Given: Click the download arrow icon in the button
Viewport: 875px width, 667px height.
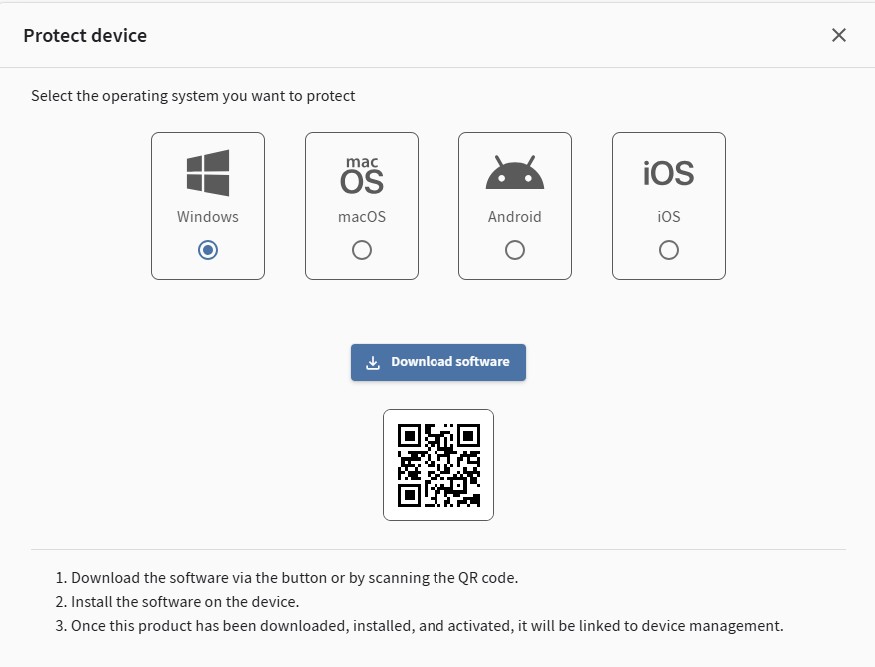Looking at the screenshot, I should (373, 362).
